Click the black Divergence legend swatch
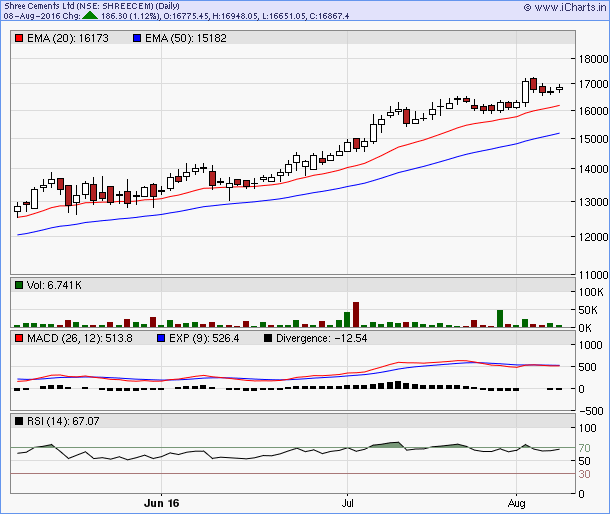 coord(268,338)
